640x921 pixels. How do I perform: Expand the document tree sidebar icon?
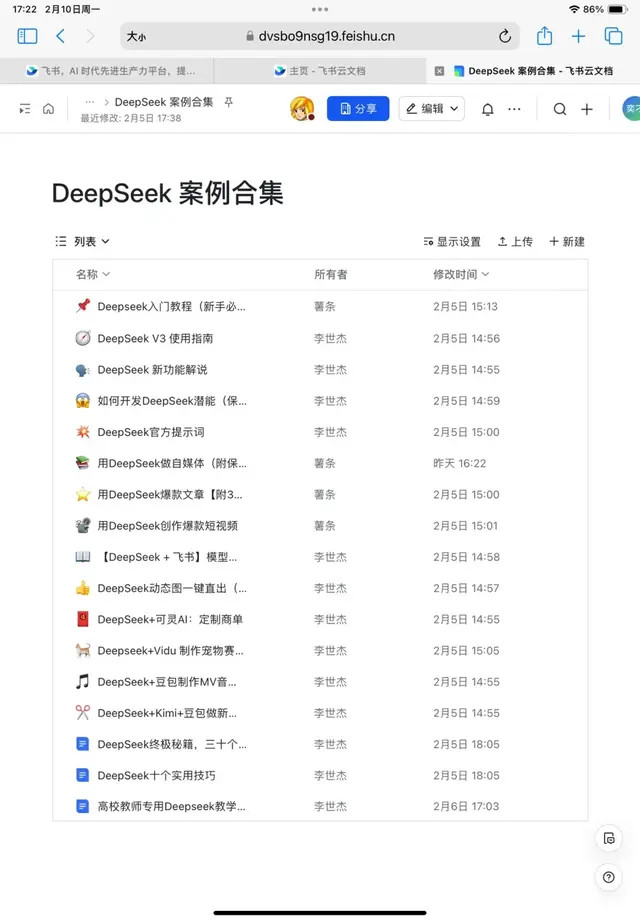(x=25, y=109)
